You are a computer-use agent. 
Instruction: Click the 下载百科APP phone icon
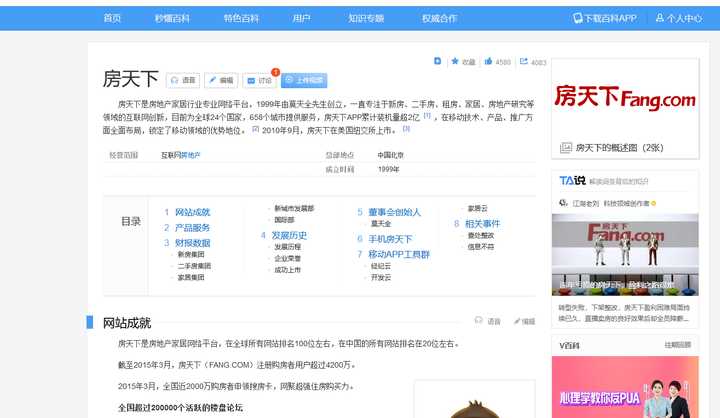(578, 18)
